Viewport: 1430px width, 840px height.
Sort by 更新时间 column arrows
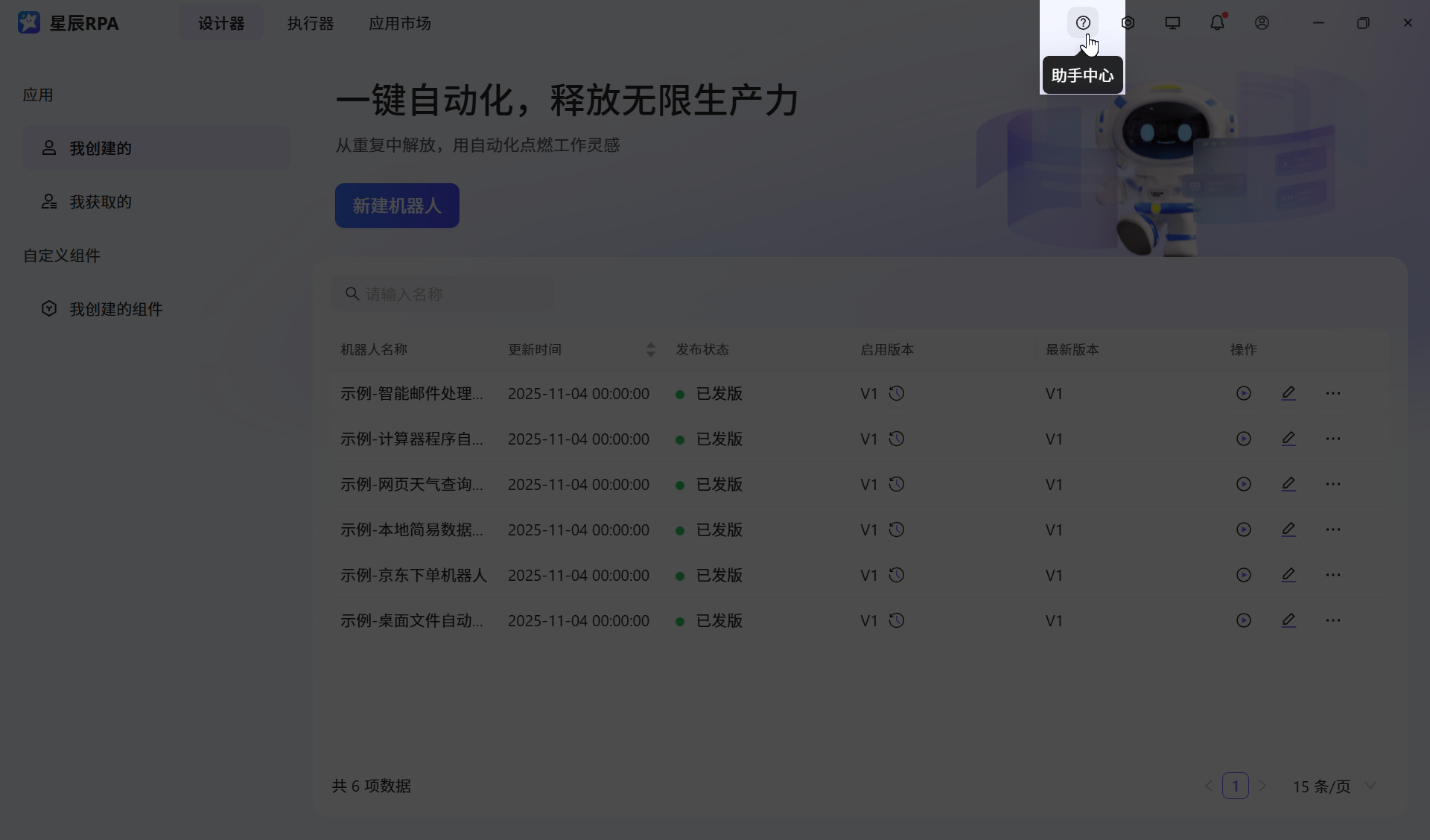click(650, 349)
